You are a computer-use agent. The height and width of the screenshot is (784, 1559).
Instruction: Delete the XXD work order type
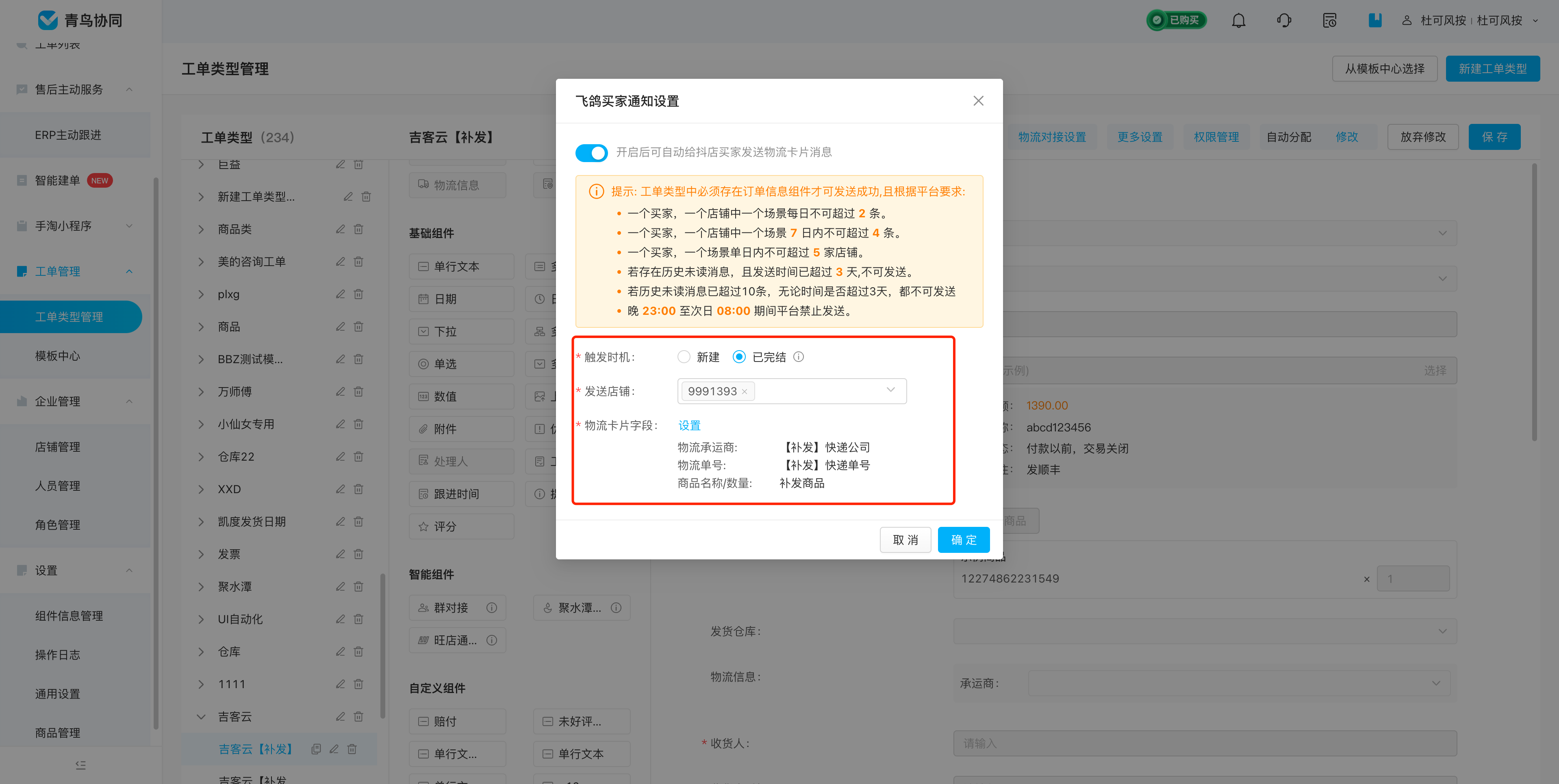point(358,489)
